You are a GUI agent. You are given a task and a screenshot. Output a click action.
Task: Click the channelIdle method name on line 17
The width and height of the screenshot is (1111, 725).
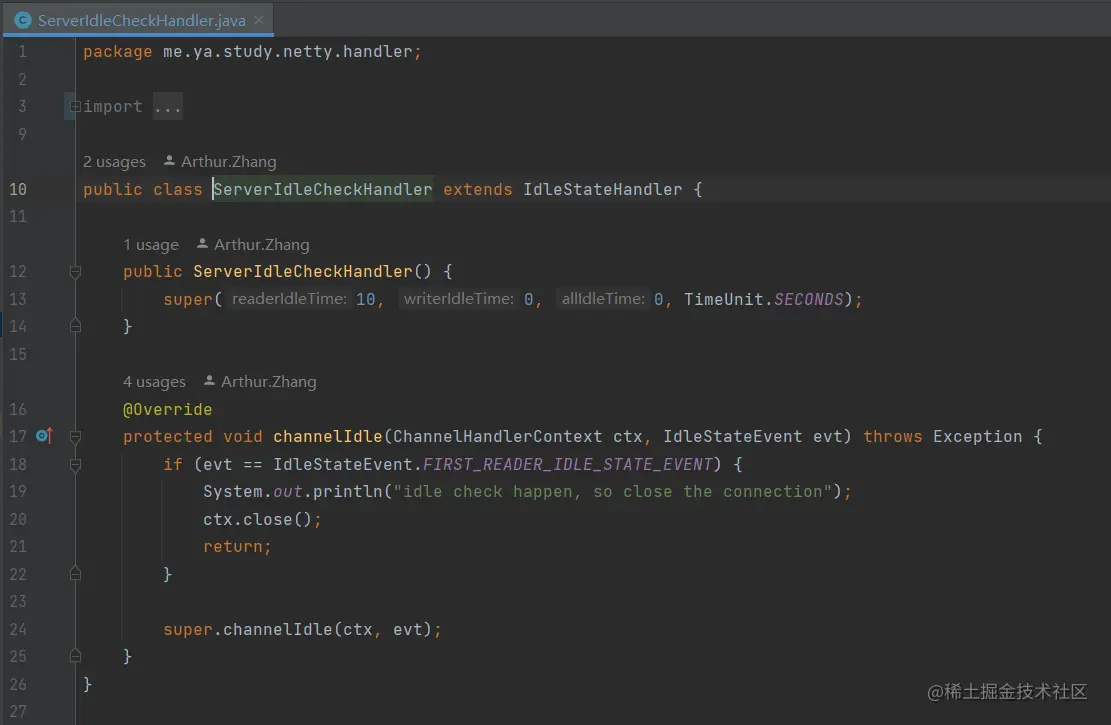pos(328,437)
